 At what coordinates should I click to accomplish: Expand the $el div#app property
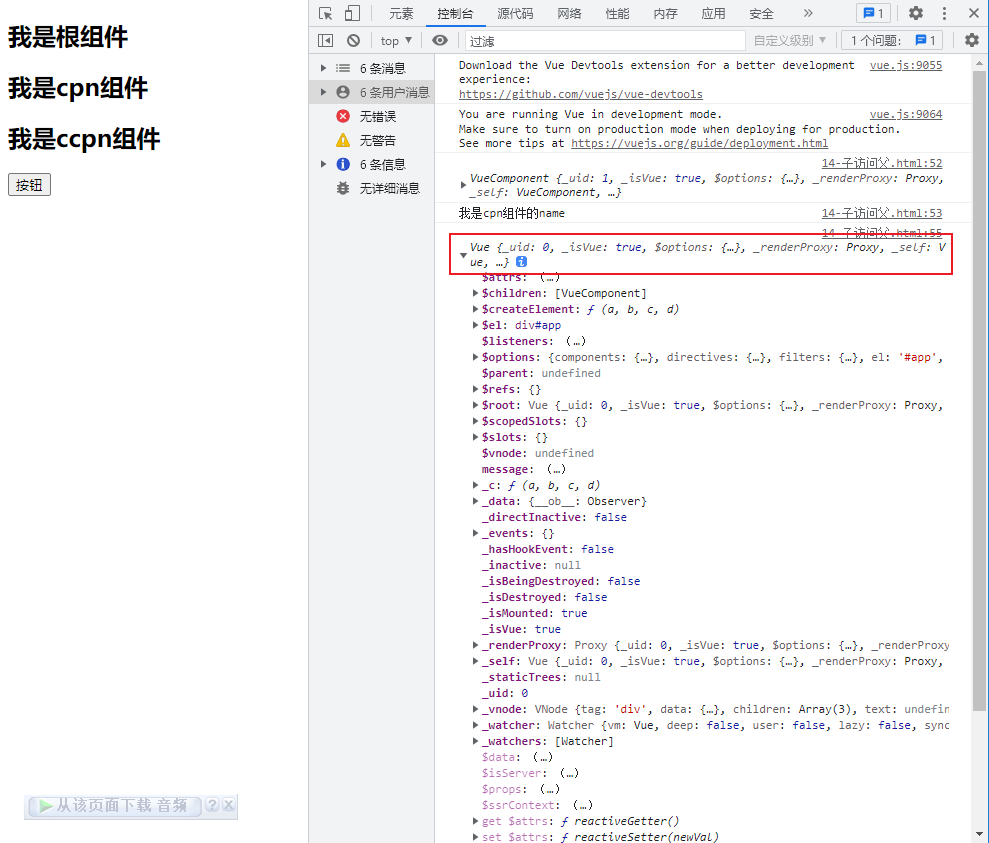click(x=476, y=325)
